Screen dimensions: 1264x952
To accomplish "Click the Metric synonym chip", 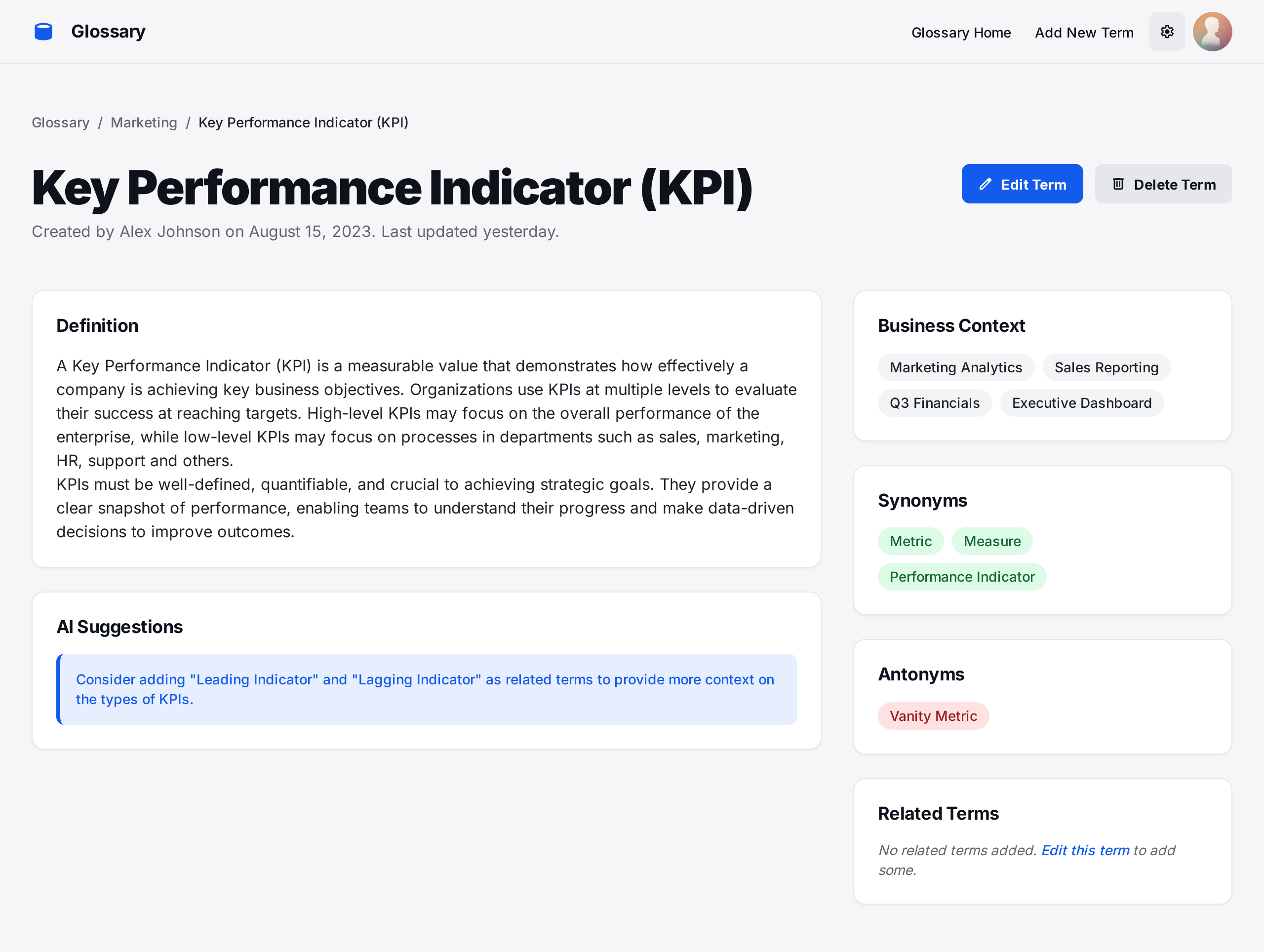I will [910, 541].
